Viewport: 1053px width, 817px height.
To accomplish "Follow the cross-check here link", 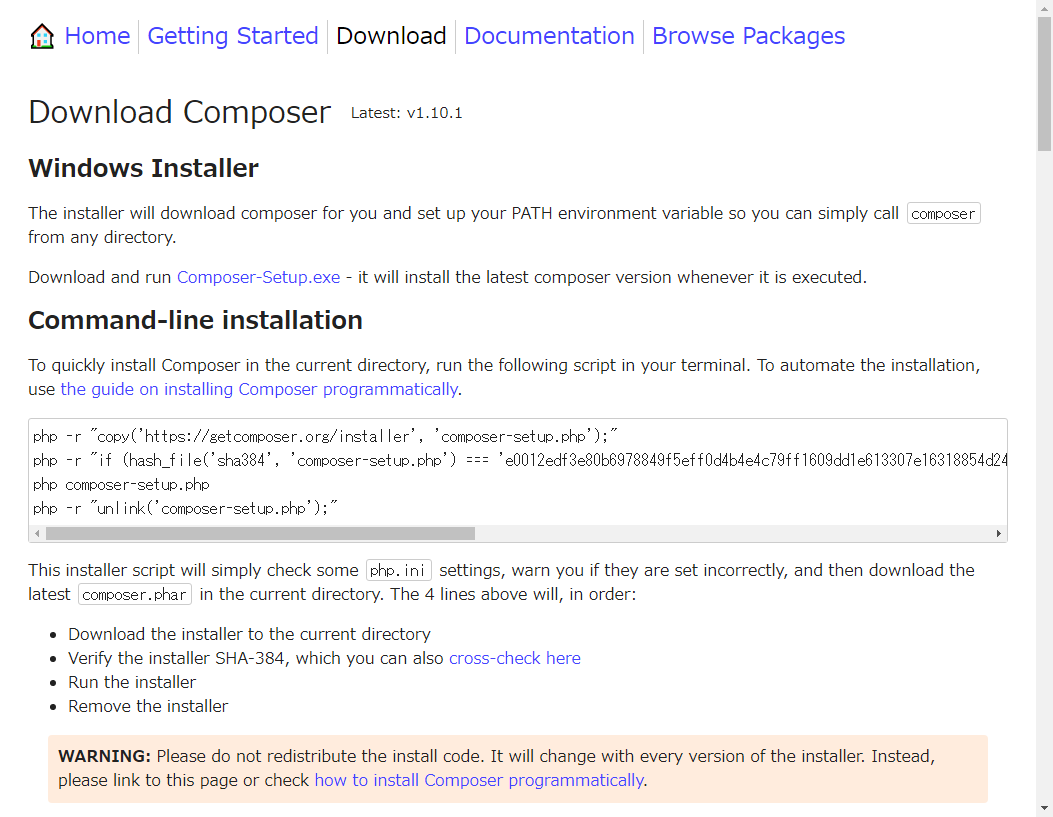I will point(514,658).
